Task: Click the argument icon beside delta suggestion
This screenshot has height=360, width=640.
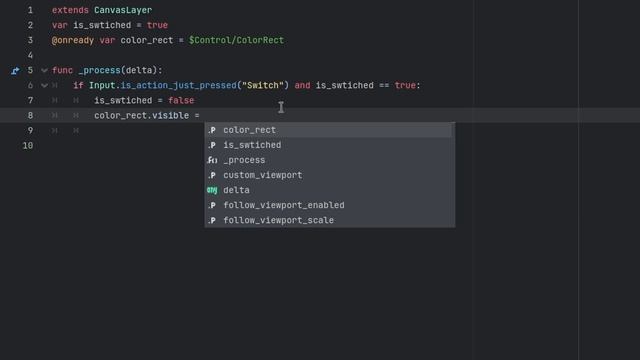Action: tap(212, 190)
